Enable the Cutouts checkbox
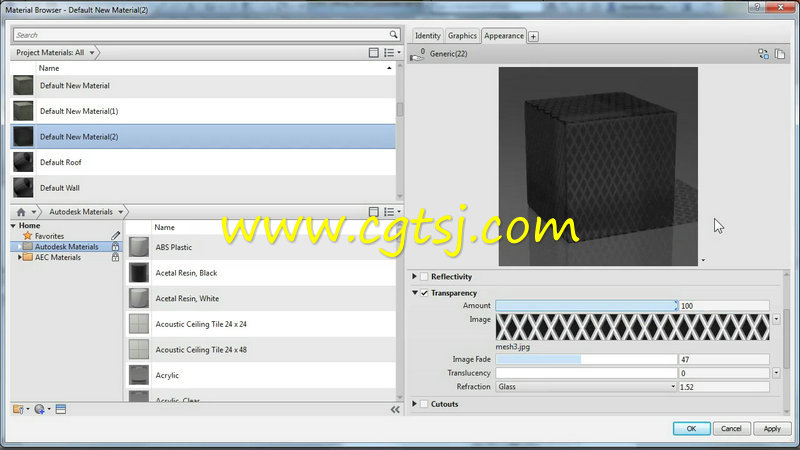Screen dimensions: 800x450 click(424, 404)
